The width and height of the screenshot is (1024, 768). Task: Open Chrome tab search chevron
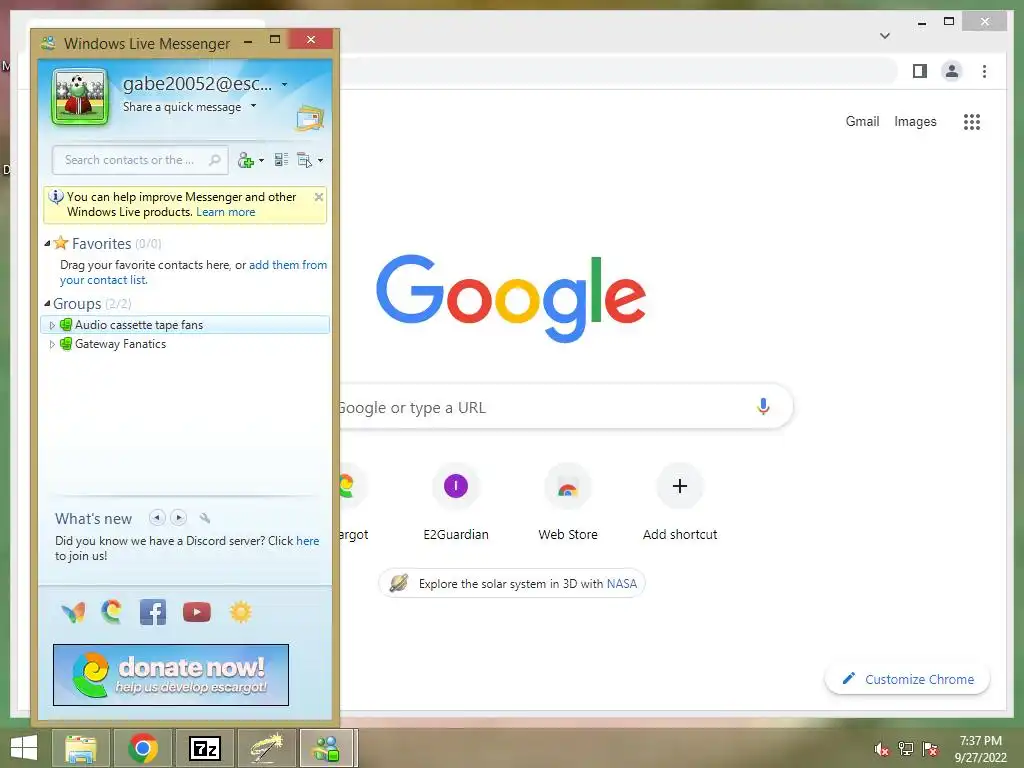click(x=885, y=36)
